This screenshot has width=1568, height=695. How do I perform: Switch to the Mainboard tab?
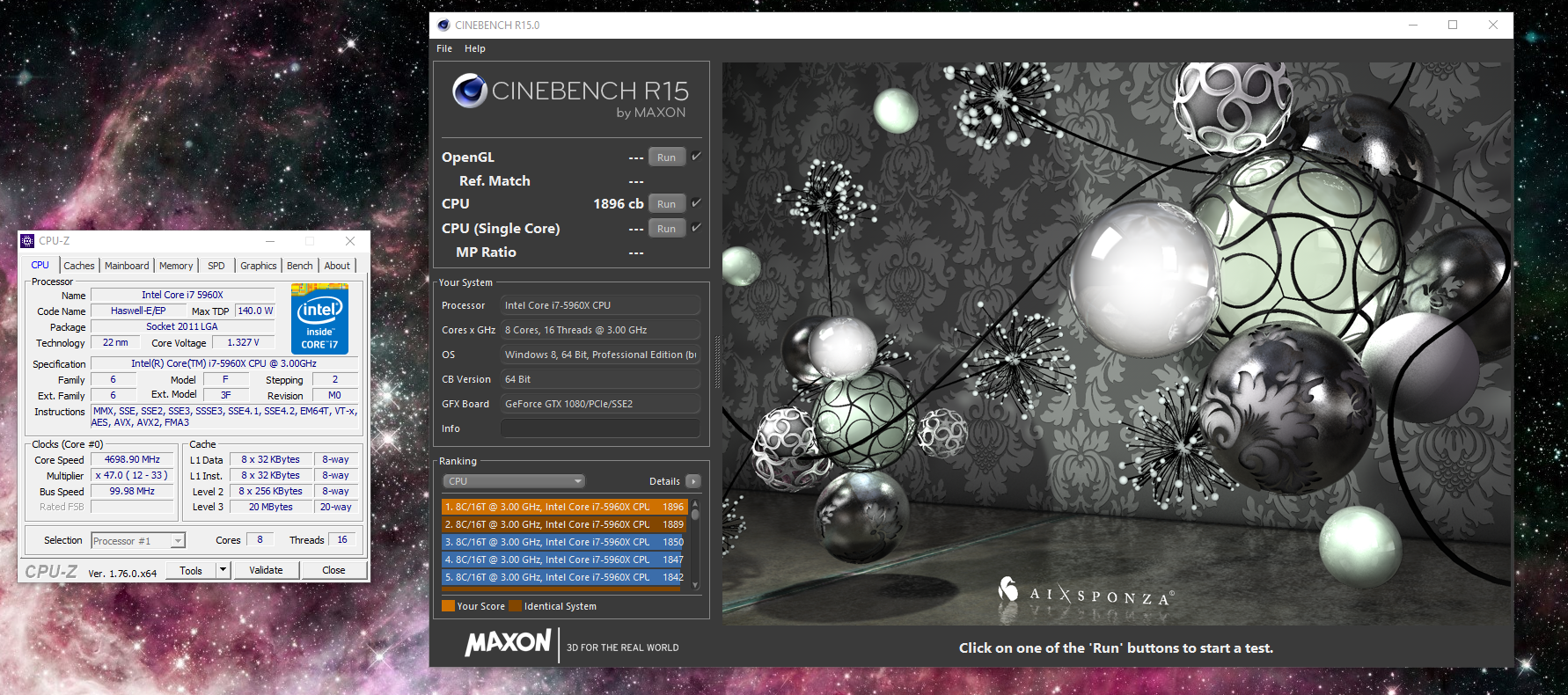coord(127,266)
